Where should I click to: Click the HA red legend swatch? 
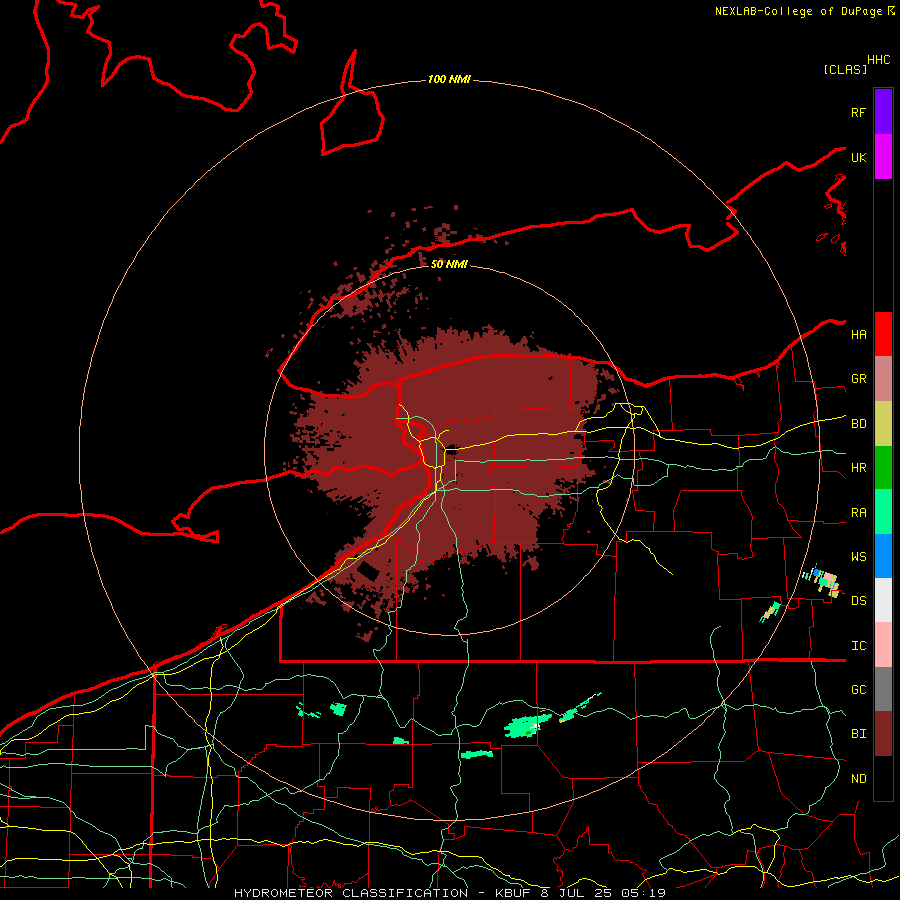point(883,334)
